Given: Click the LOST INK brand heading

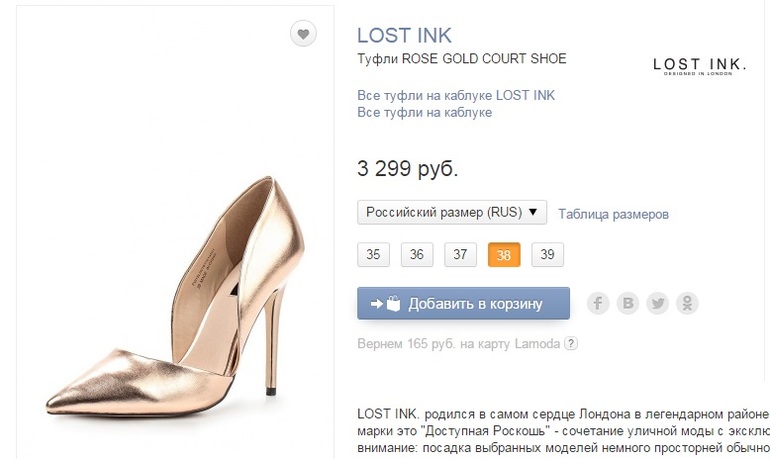Looking at the screenshot, I should (x=403, y=35).
